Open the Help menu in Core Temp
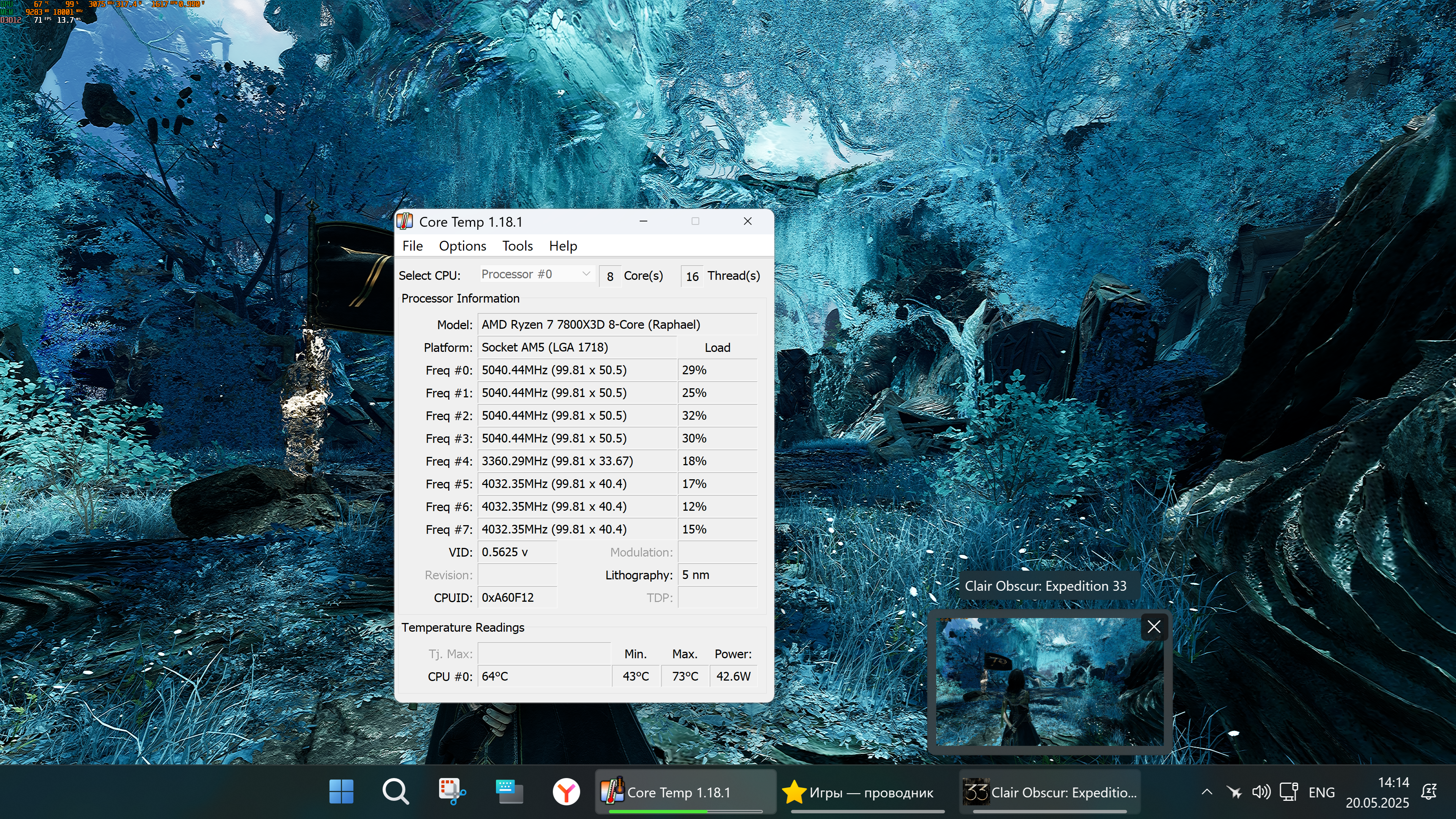The width and height of the screenshot is (1456, 819). click(x=563, y=246)
